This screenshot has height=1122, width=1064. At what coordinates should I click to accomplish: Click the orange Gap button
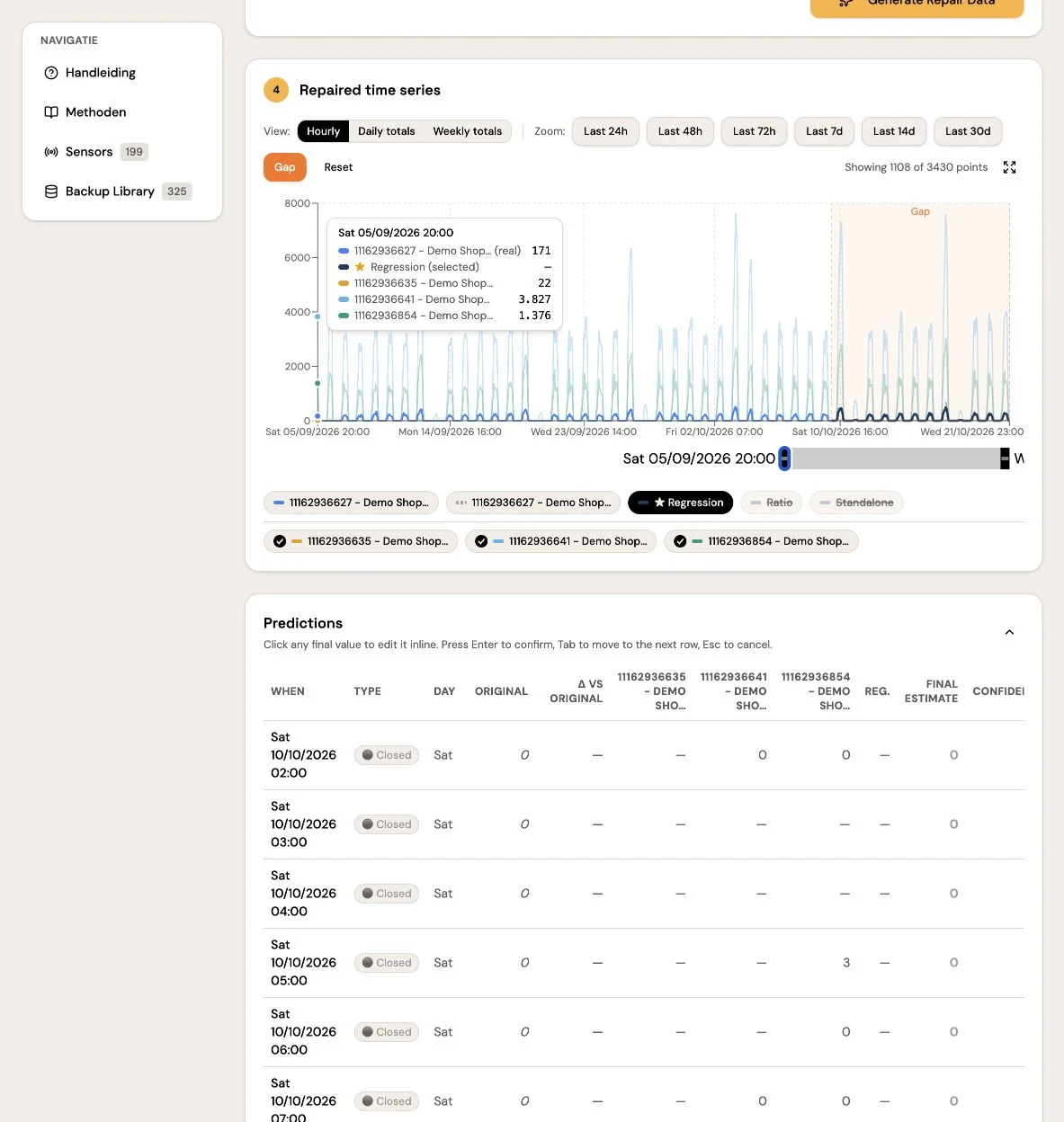click(x=284, y=167)
